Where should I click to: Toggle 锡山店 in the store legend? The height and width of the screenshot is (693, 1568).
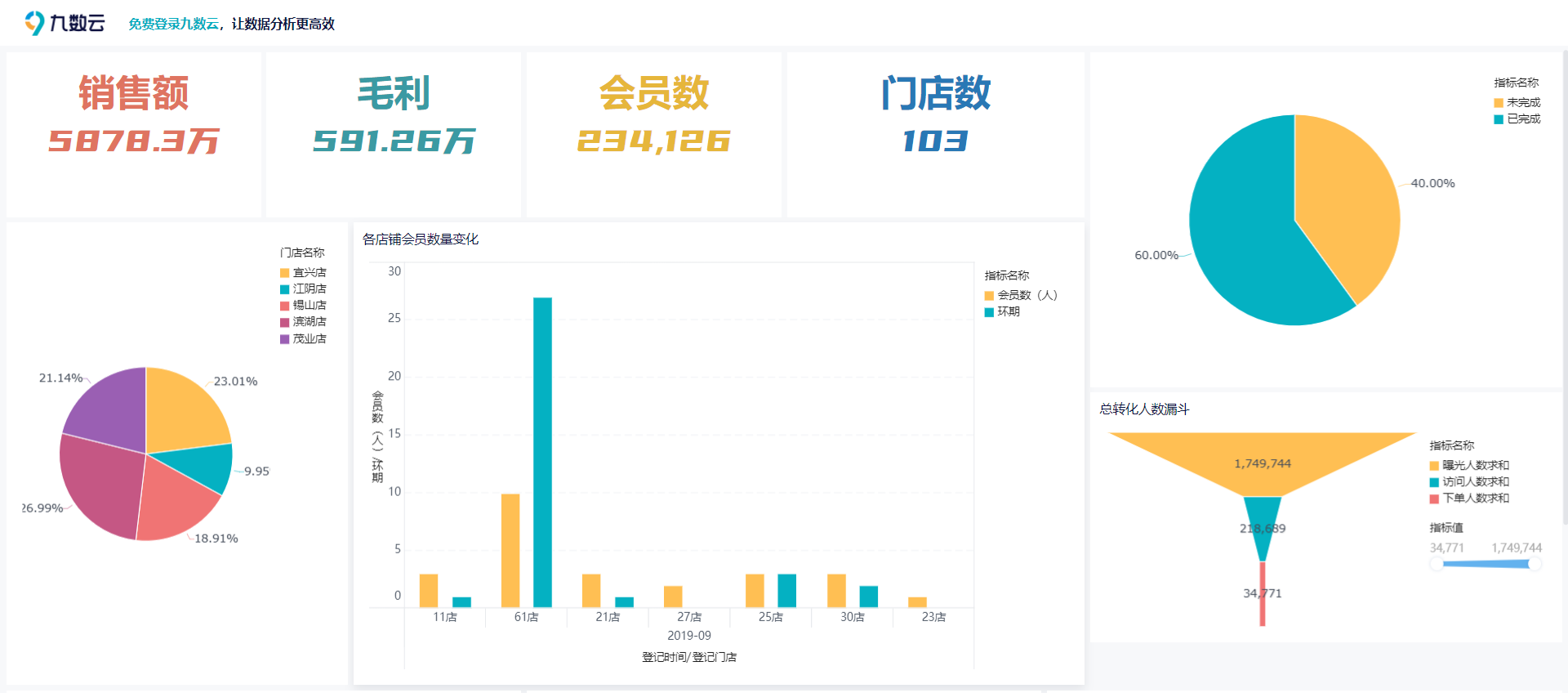(x=303, y=305)
